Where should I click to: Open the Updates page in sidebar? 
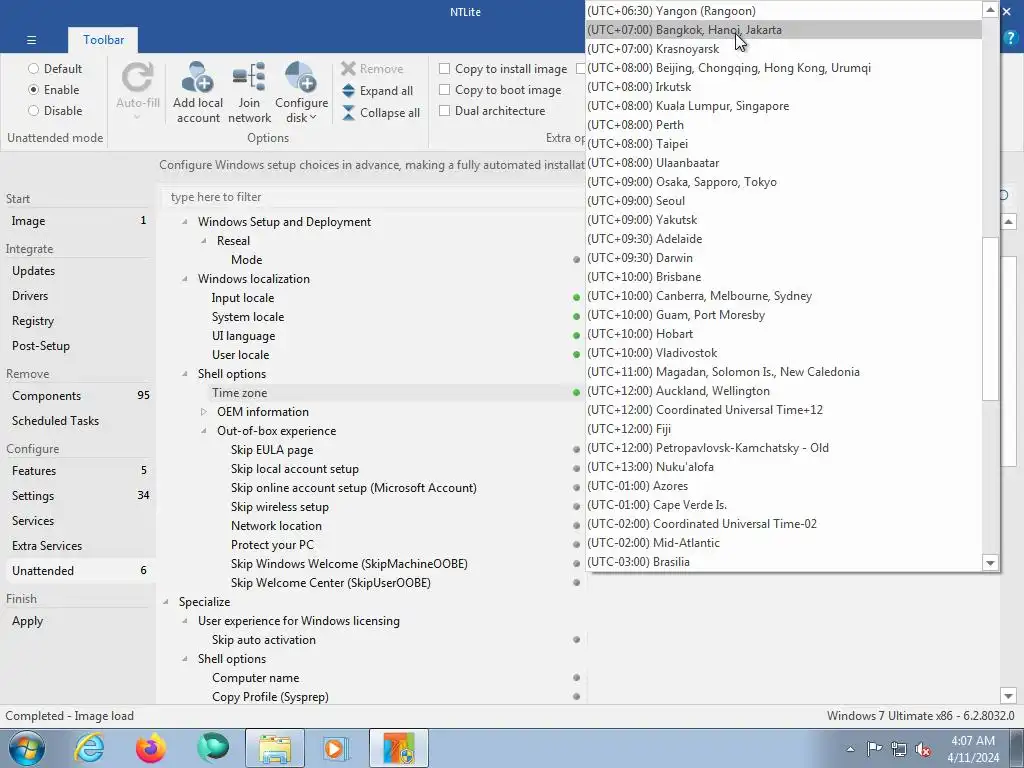pyautogui.click(x=33, y=270)
